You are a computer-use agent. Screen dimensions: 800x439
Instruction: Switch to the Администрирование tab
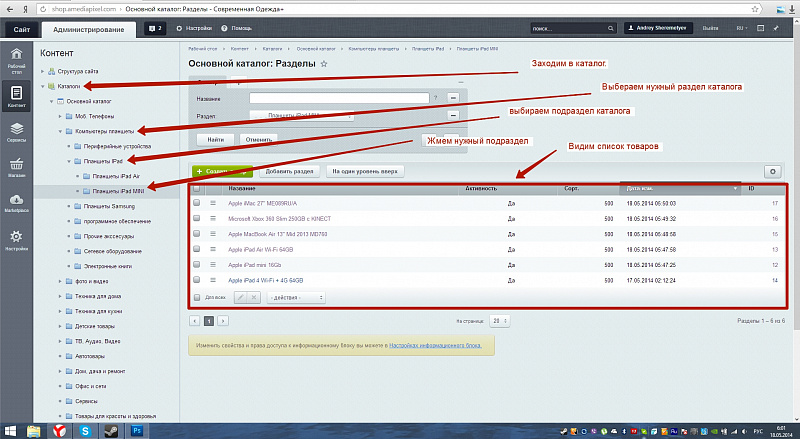[89, 30]
